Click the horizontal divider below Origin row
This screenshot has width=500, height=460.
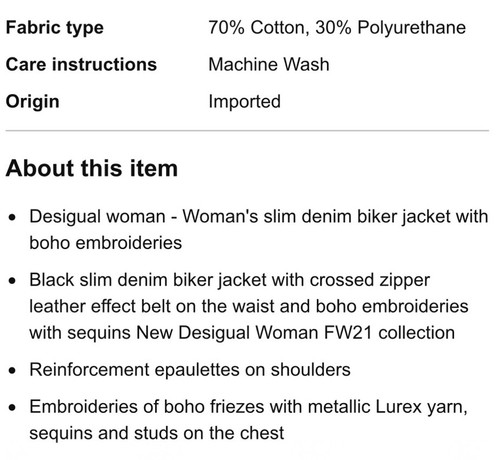pos(247,131)
